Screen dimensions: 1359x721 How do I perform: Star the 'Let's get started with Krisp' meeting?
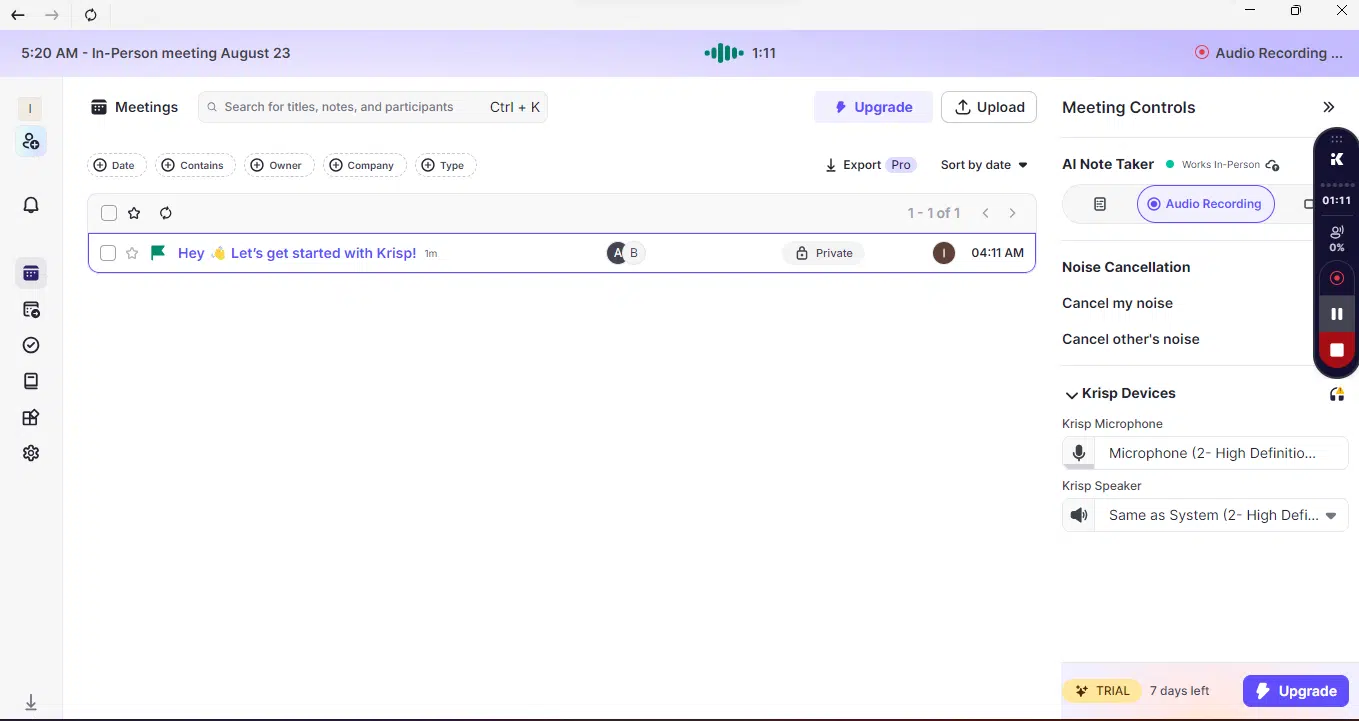132,253
